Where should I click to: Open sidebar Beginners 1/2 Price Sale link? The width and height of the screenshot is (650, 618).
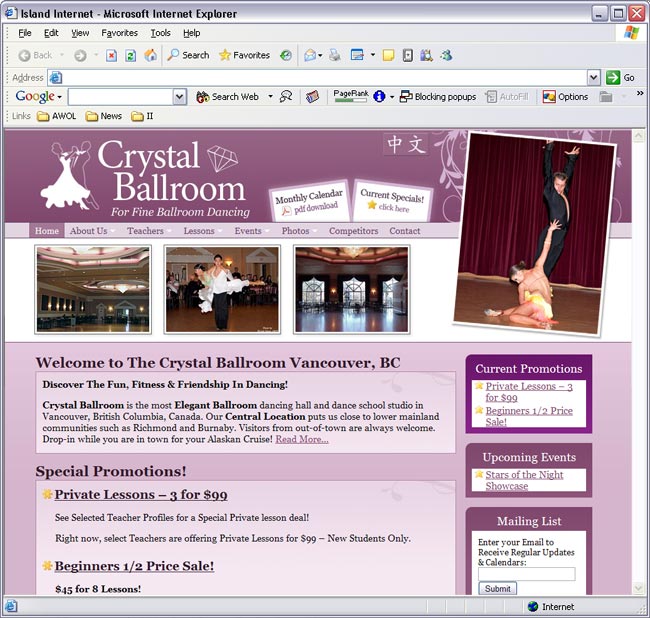click(529, 416)
